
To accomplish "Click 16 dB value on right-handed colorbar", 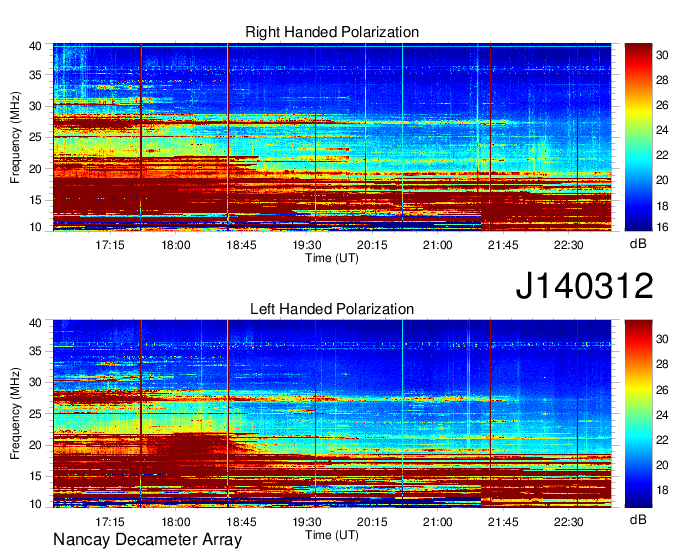I will tap(662, 227).
